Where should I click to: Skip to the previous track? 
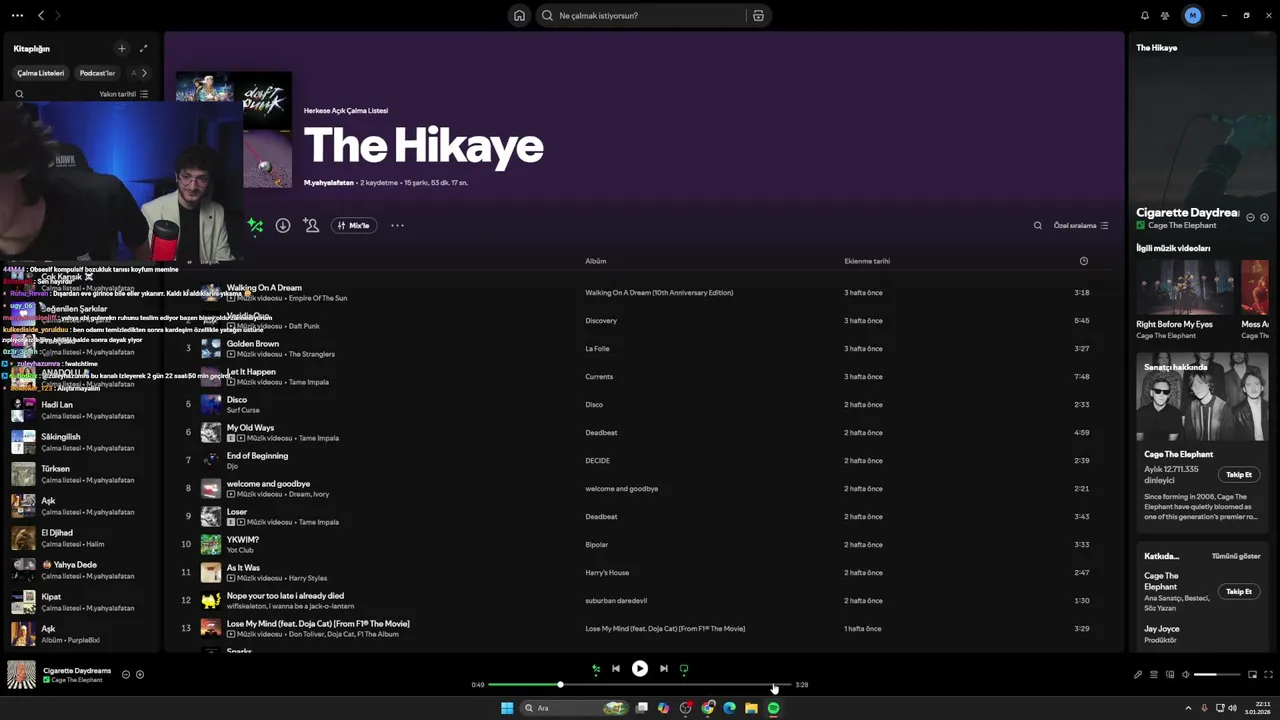pyautogui.click(x=616, y=669)
